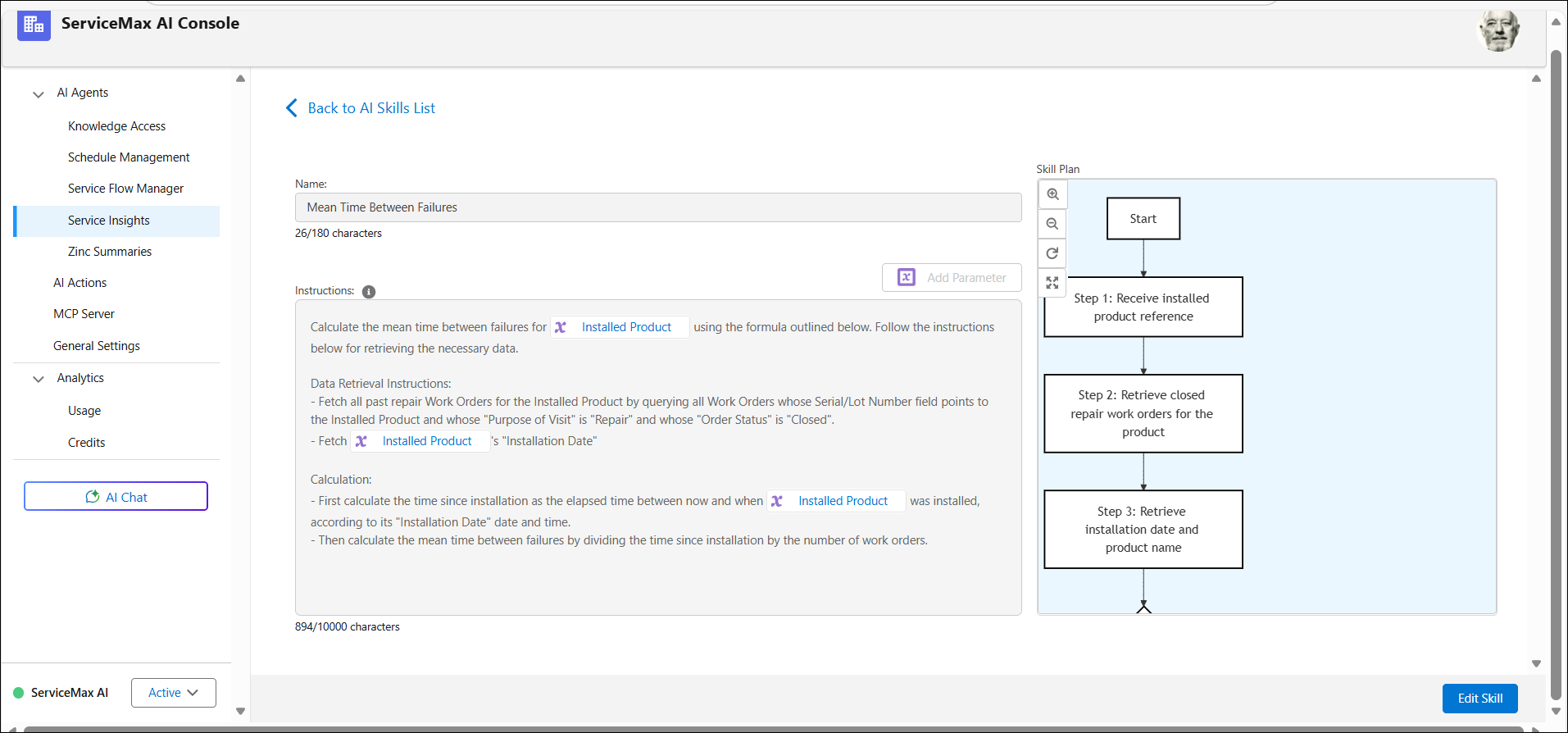
Task: Open the Active status dropdown
Action: (174, 693)
